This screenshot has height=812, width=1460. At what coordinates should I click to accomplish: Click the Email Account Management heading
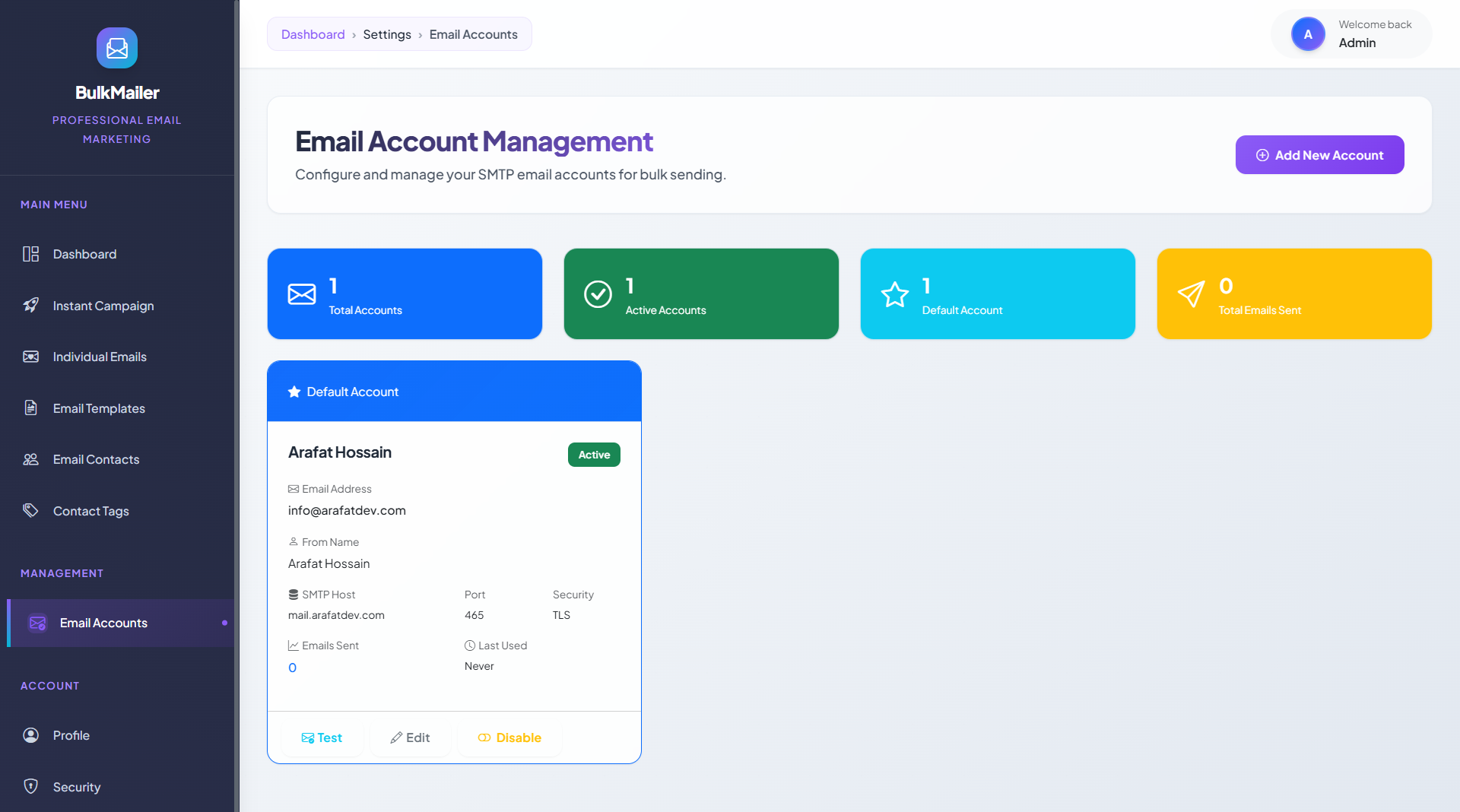point(474,141)
